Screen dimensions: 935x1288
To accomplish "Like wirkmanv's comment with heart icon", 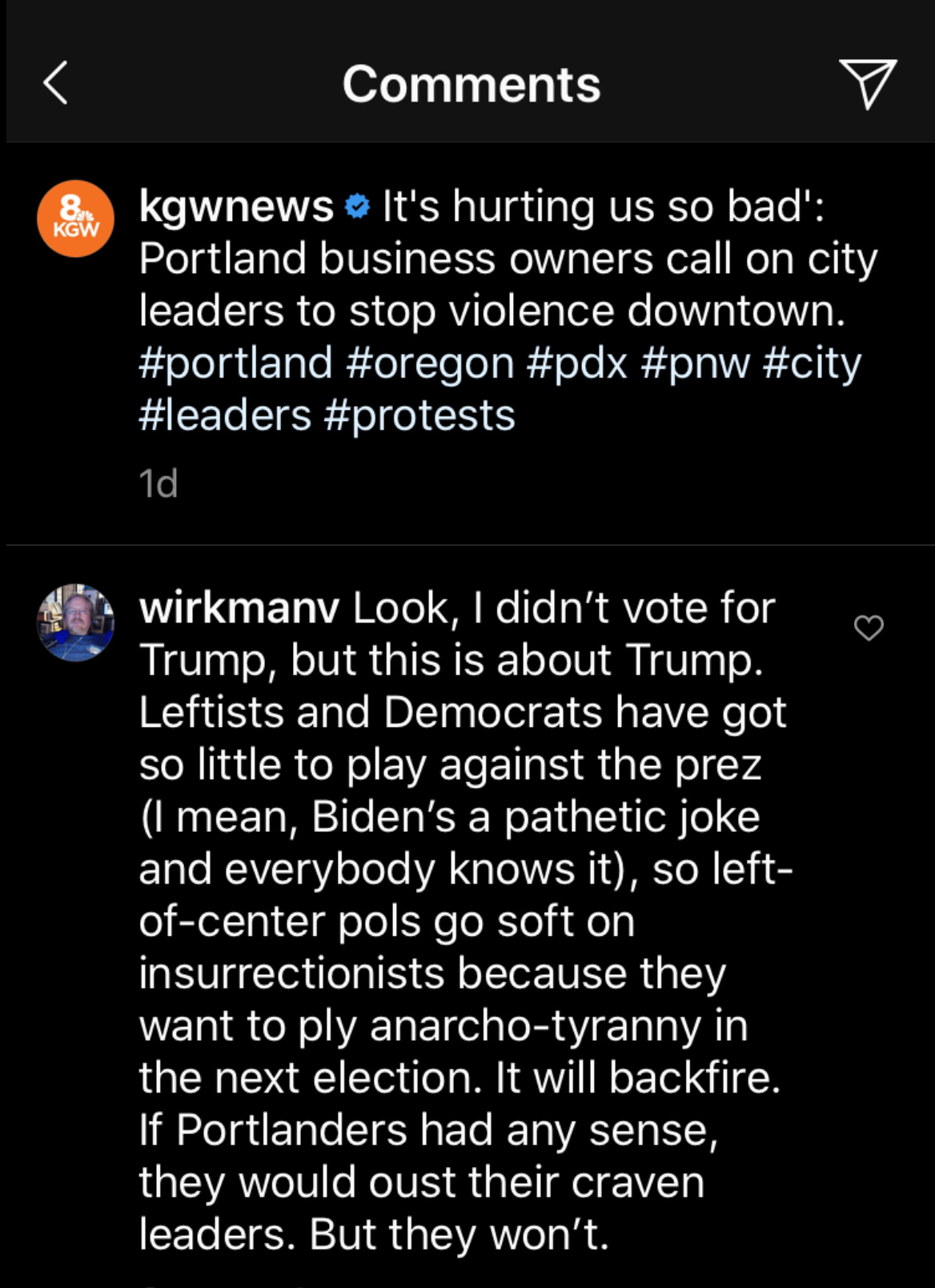I will (869, 628).
